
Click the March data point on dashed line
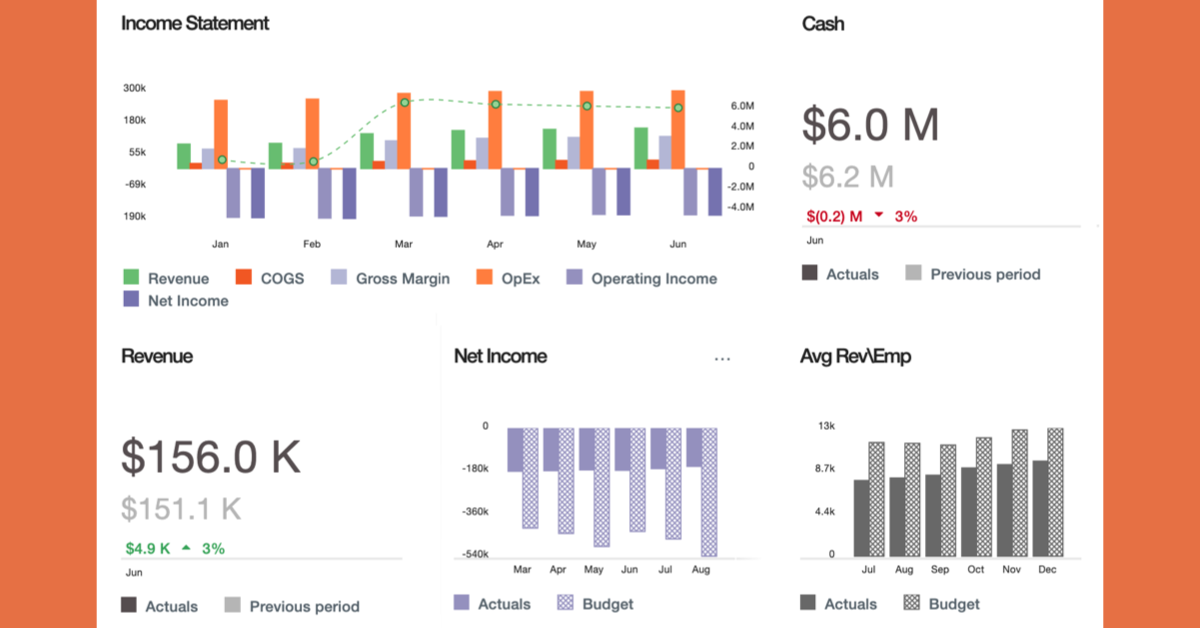(x=404, y=102)
